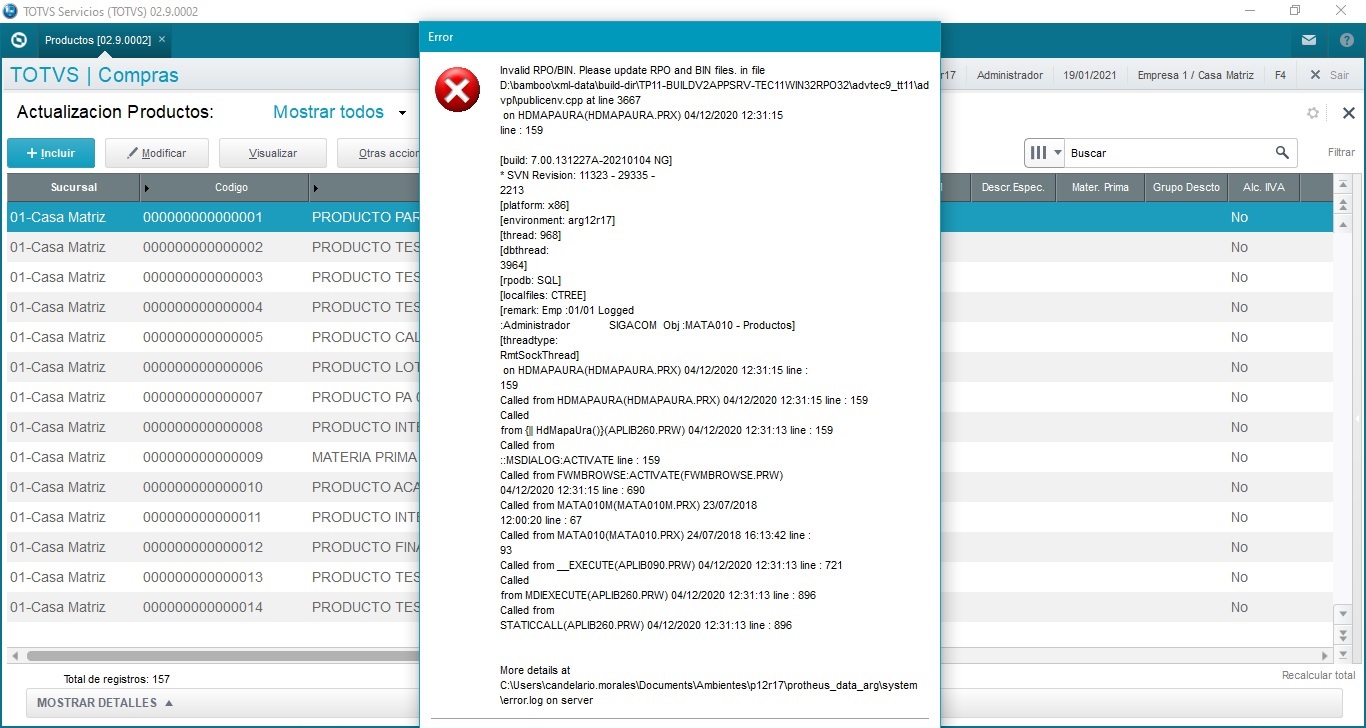Select row with code 000000000000010
This screenshot has height=728, width=1366.
[670, 487]
